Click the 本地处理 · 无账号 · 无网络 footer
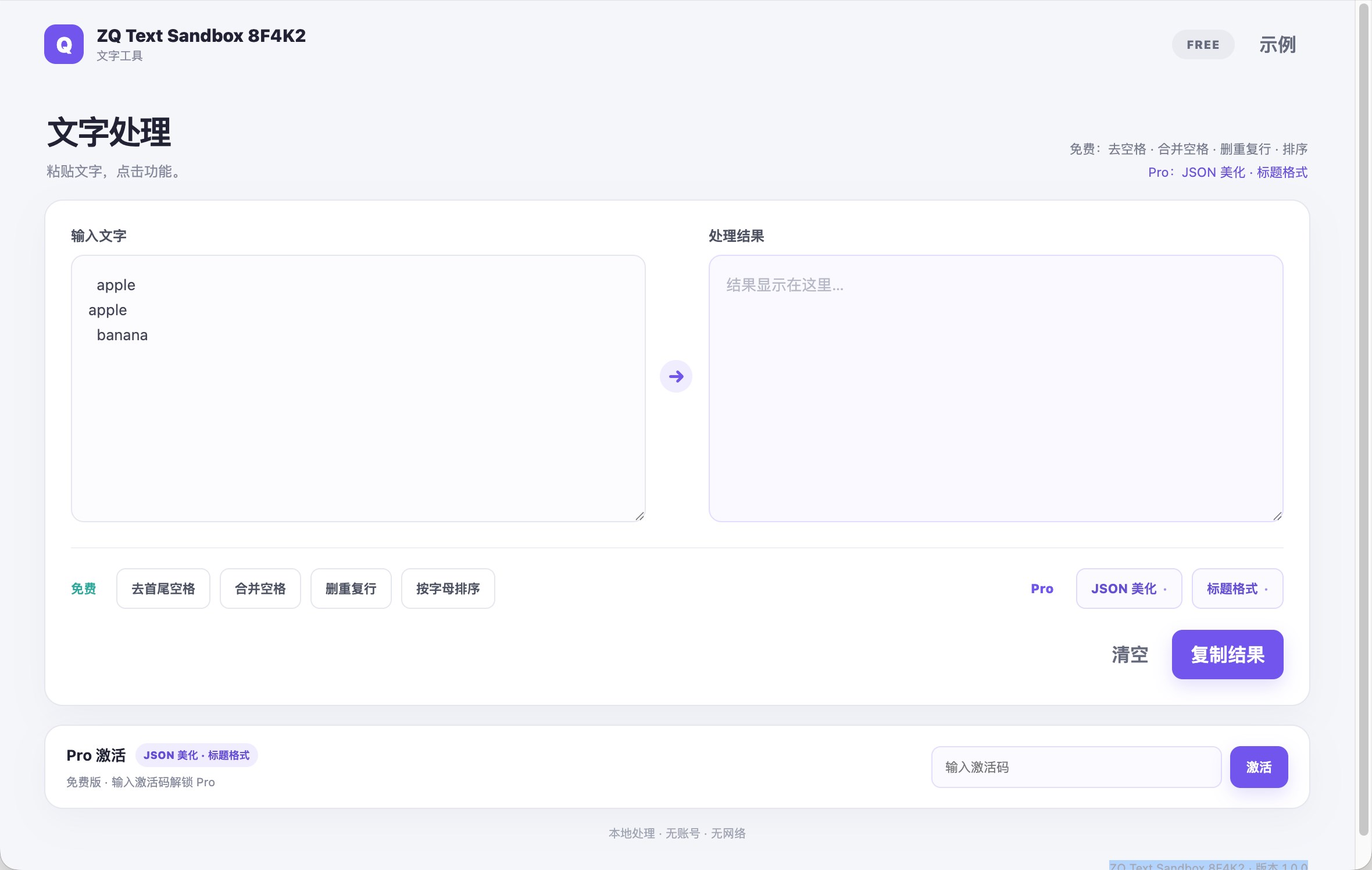The height and width of the screenshot is (870, 1372). (x=677, y=833)
